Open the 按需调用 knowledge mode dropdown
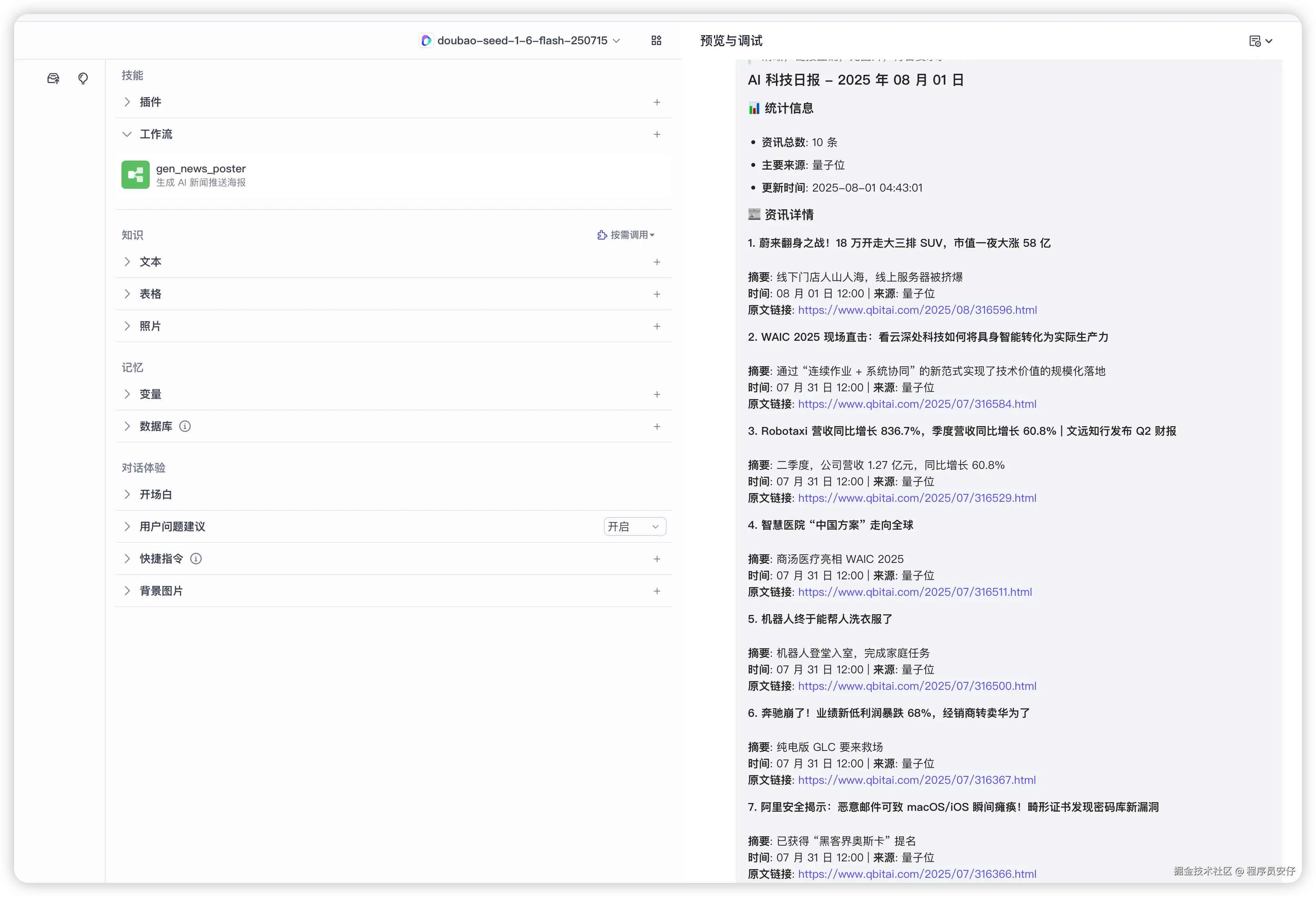Image resolution: width=1316 pixels, height=897 pixels. click(x=626, y=235)
